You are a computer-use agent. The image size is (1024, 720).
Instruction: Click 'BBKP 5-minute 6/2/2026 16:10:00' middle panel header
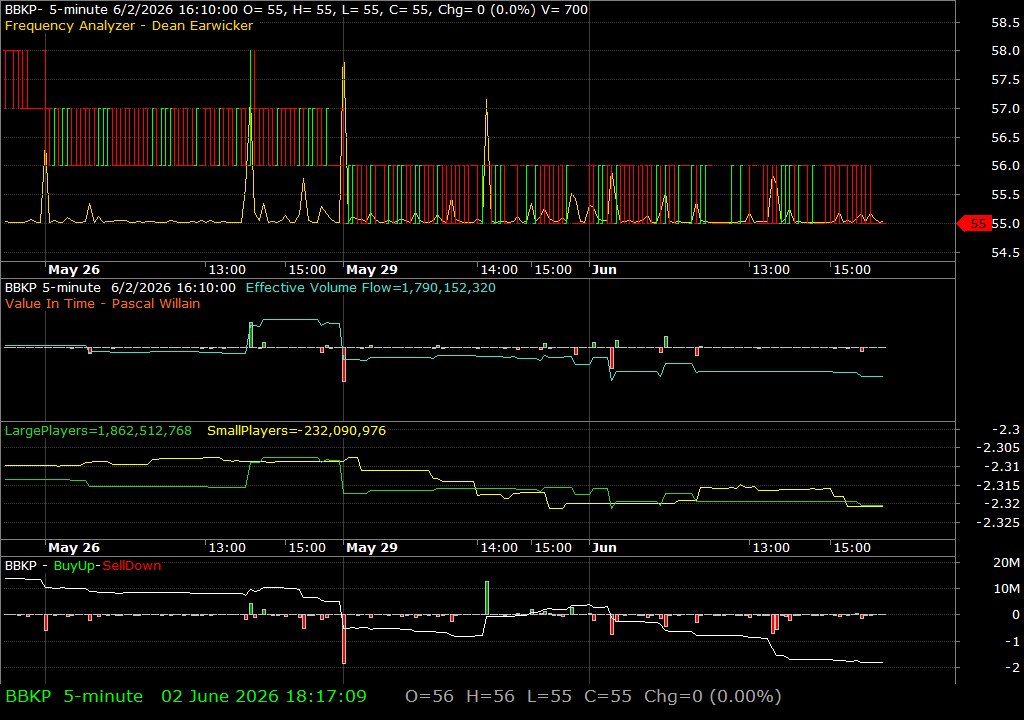(120, 287)
